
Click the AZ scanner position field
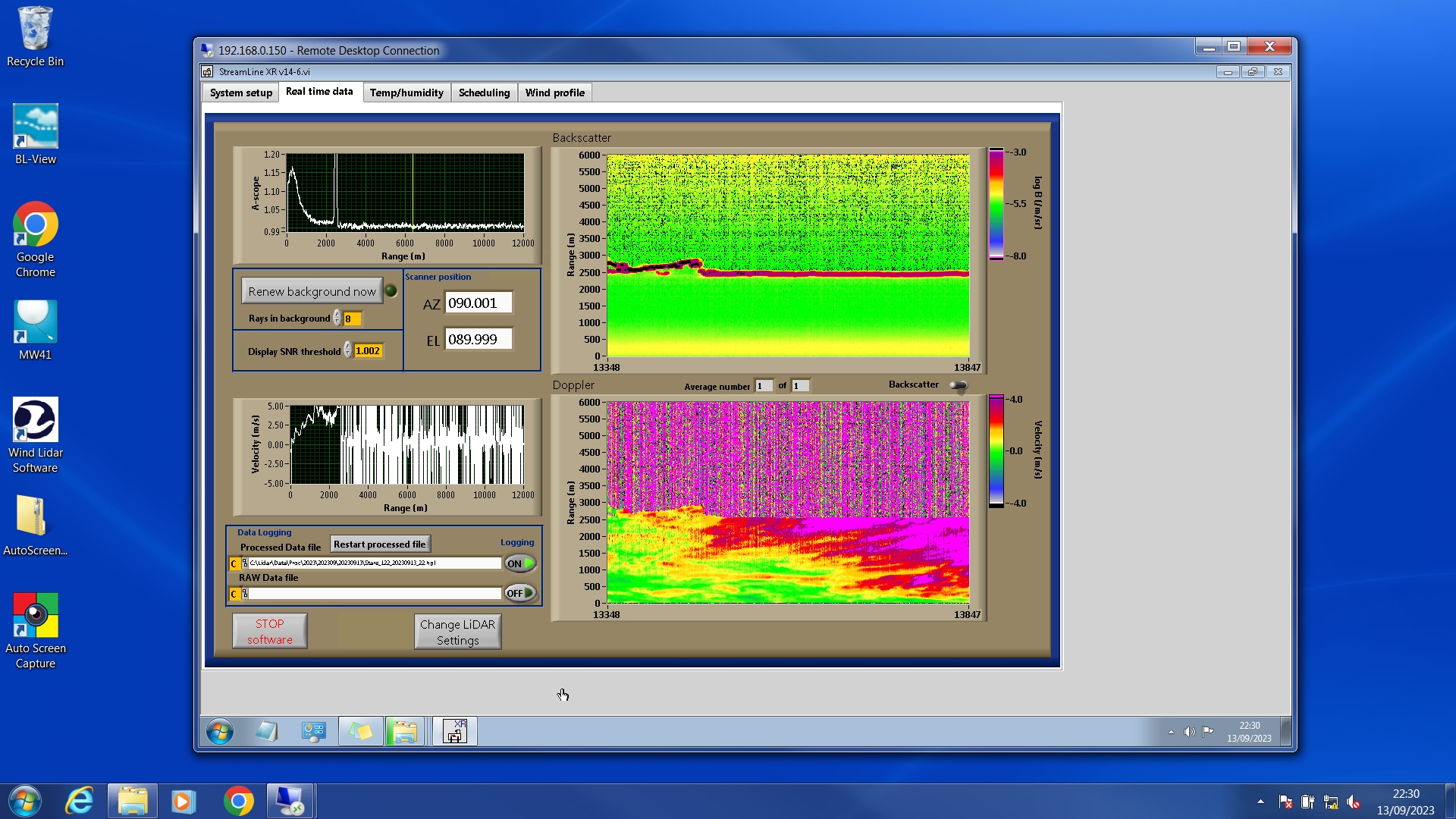pos(478,303)
